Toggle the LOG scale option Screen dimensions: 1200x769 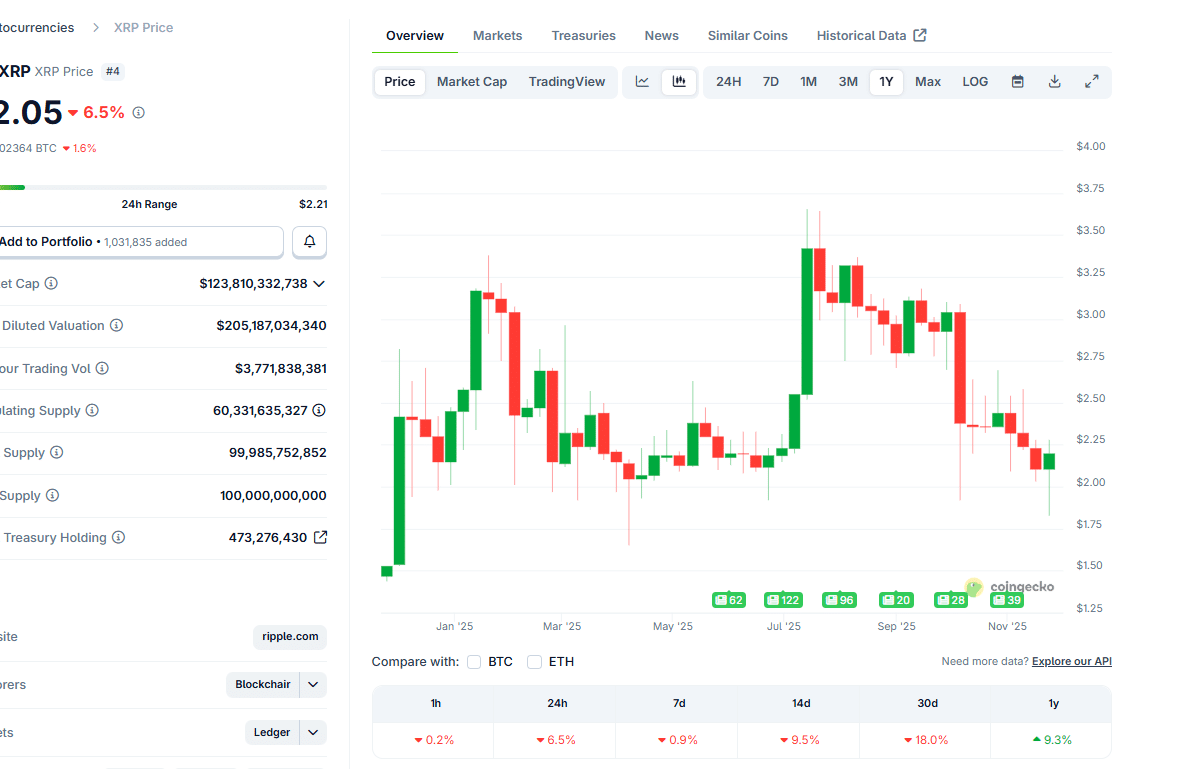[x=975, y=82]
